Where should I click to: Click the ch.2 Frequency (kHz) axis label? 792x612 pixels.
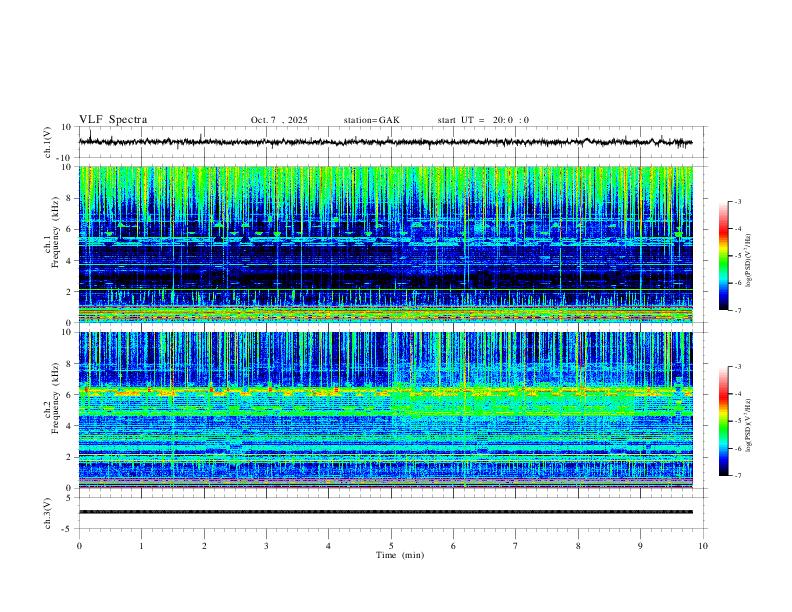(52, 398)
